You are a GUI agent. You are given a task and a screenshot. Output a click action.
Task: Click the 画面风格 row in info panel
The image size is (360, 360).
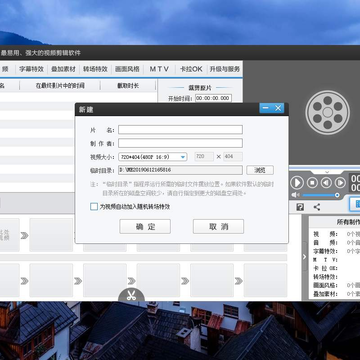click(336, 285)
